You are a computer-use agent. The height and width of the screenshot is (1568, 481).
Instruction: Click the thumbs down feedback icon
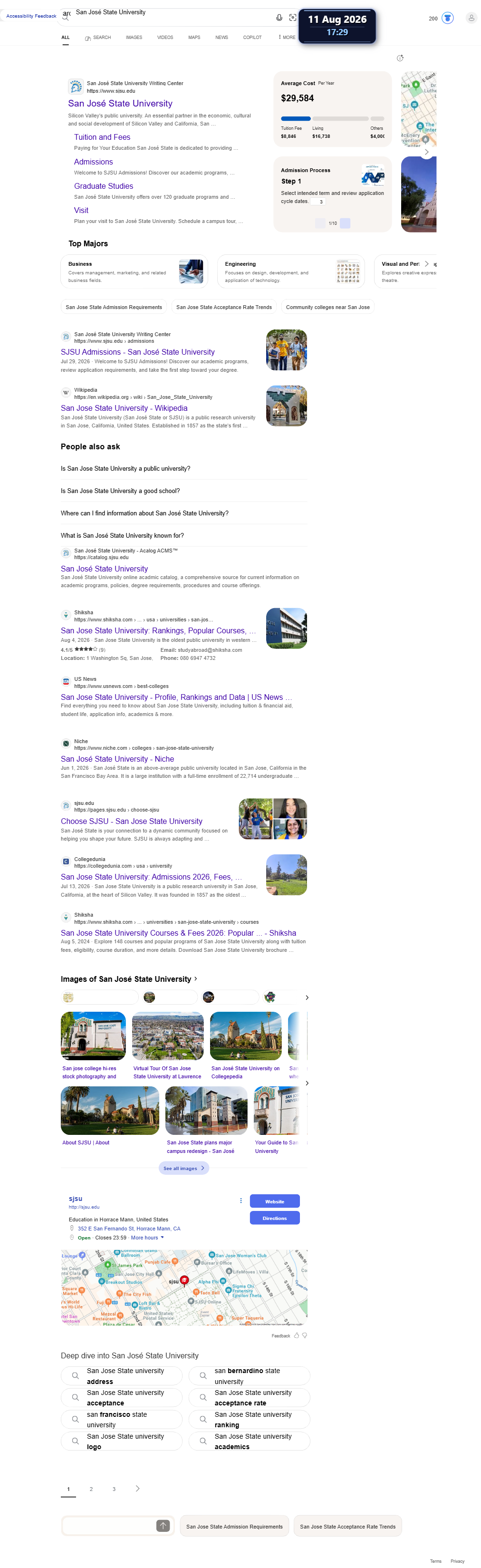pos(305,1336)
